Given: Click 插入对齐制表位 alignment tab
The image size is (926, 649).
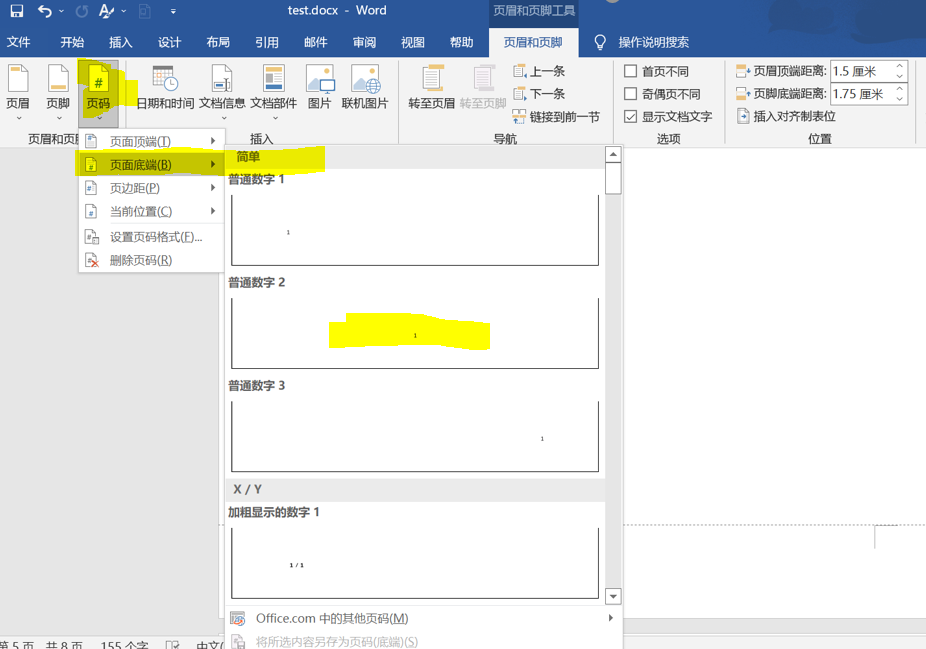Looking at the screenshot, I should pyautogui.click(x=786, y=116).
